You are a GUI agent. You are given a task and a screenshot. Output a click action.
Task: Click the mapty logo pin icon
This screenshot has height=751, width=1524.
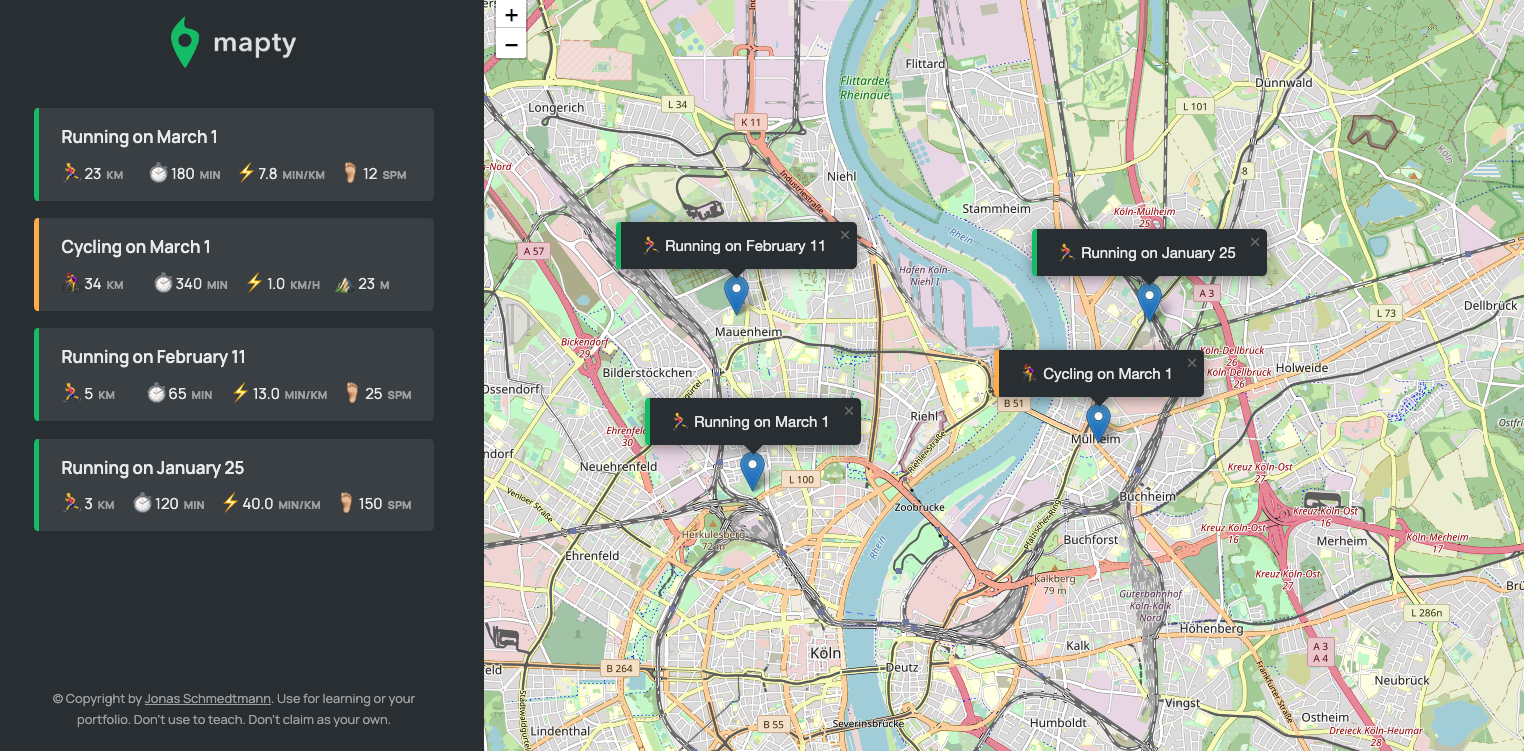(x=185, y=42)
